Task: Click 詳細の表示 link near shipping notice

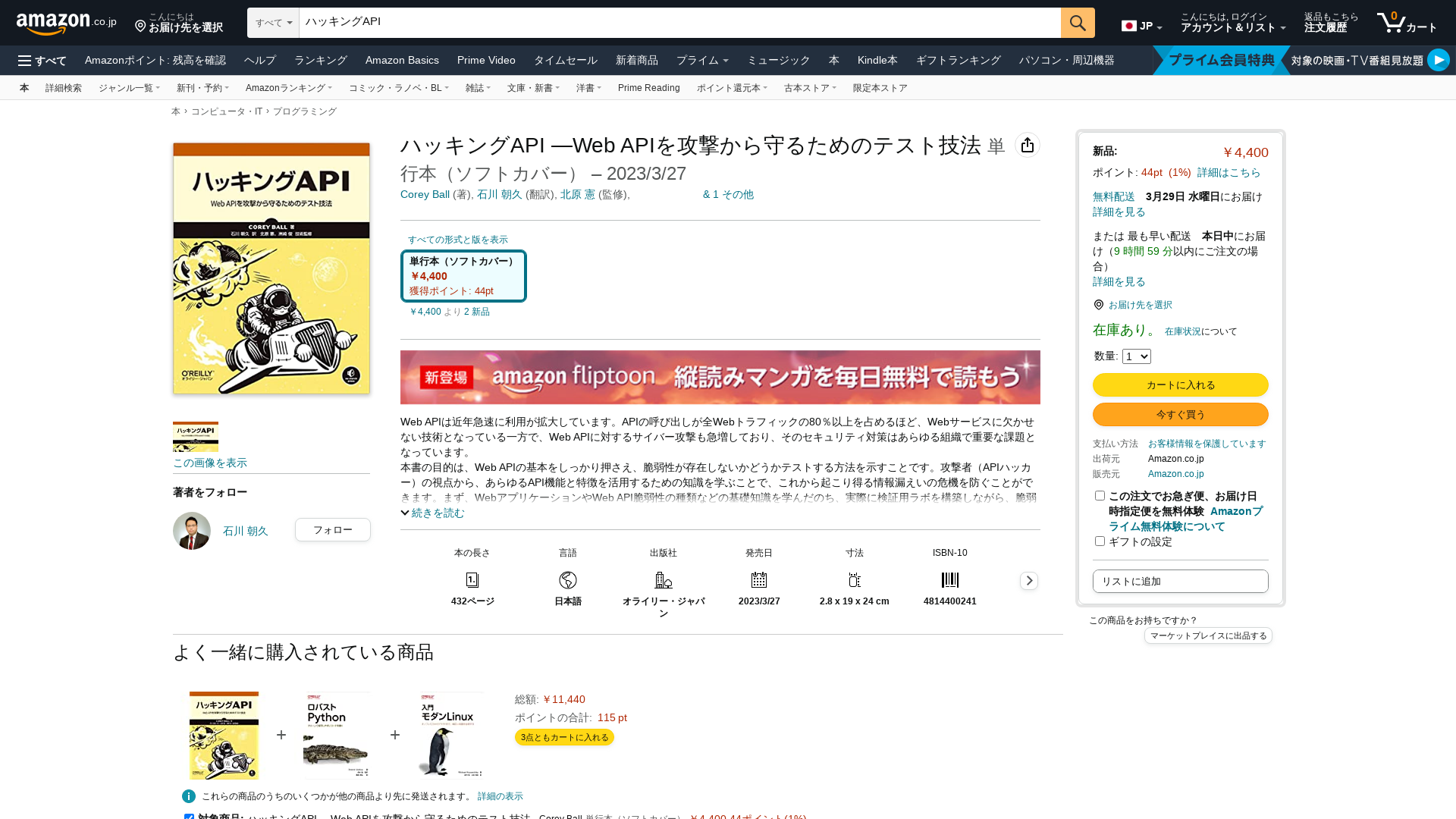Action: 500,796
